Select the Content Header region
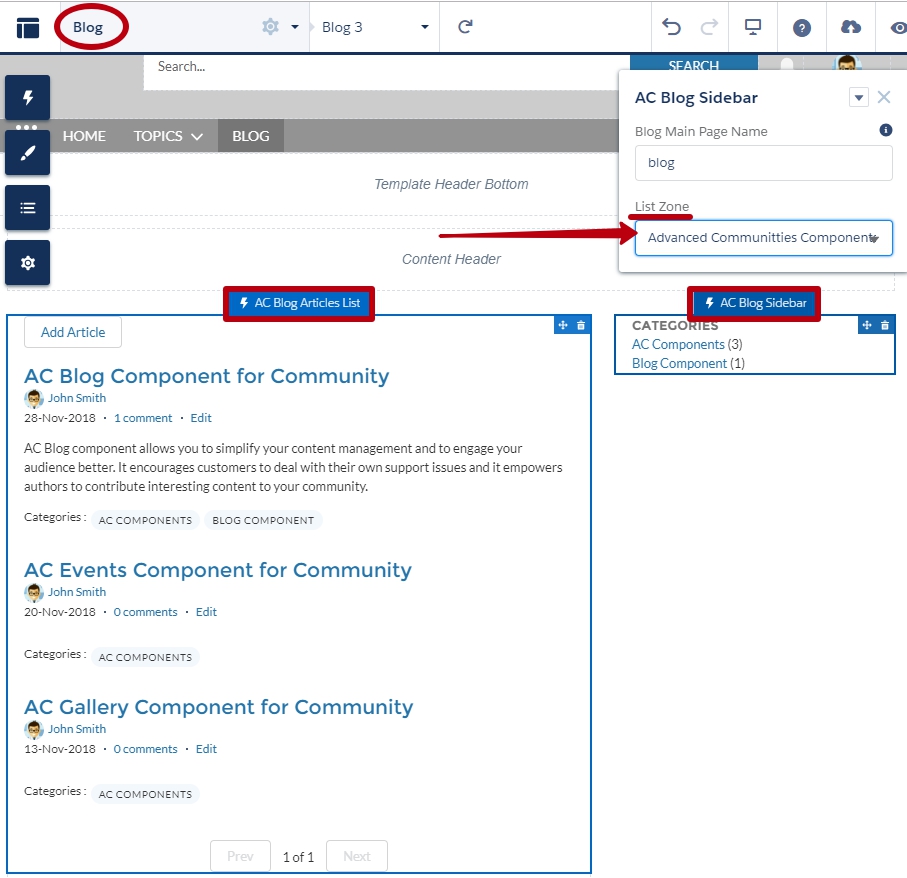The height and width of the screenshot is (878, 907). (x=451, y=259)
